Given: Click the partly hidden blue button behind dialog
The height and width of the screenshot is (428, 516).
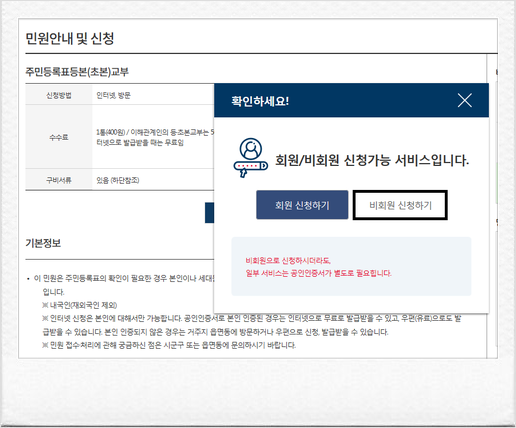Looking at the screenshot, I should (209, 212).
